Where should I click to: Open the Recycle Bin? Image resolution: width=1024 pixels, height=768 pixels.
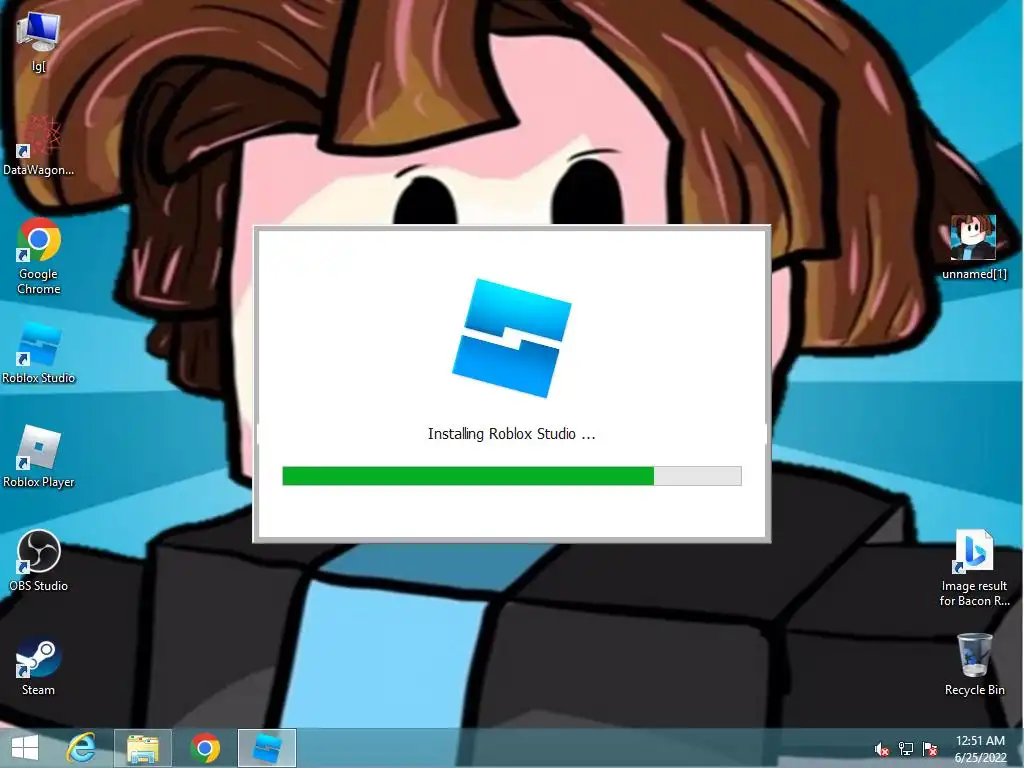974,664
